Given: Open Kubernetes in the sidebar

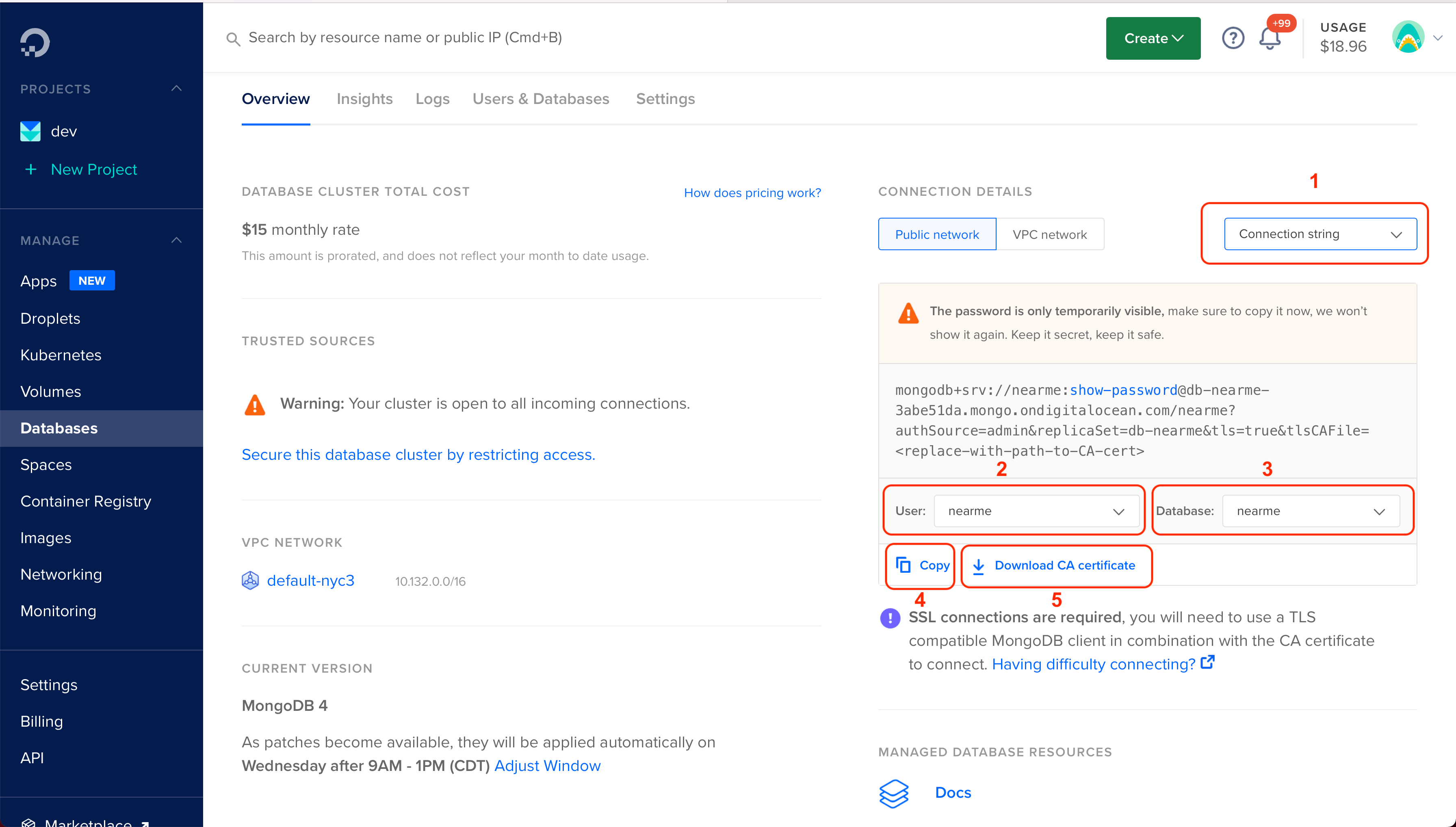Looking at the screenshot, I should point(61,355).
